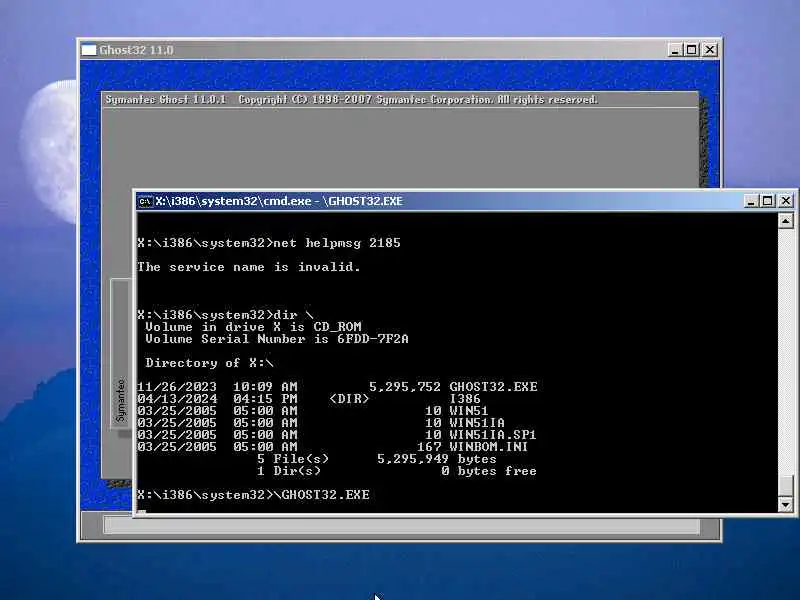800x600 pixels.
Task: Click the WIN51IA.SP1 file name
Action: coord(493,435)
